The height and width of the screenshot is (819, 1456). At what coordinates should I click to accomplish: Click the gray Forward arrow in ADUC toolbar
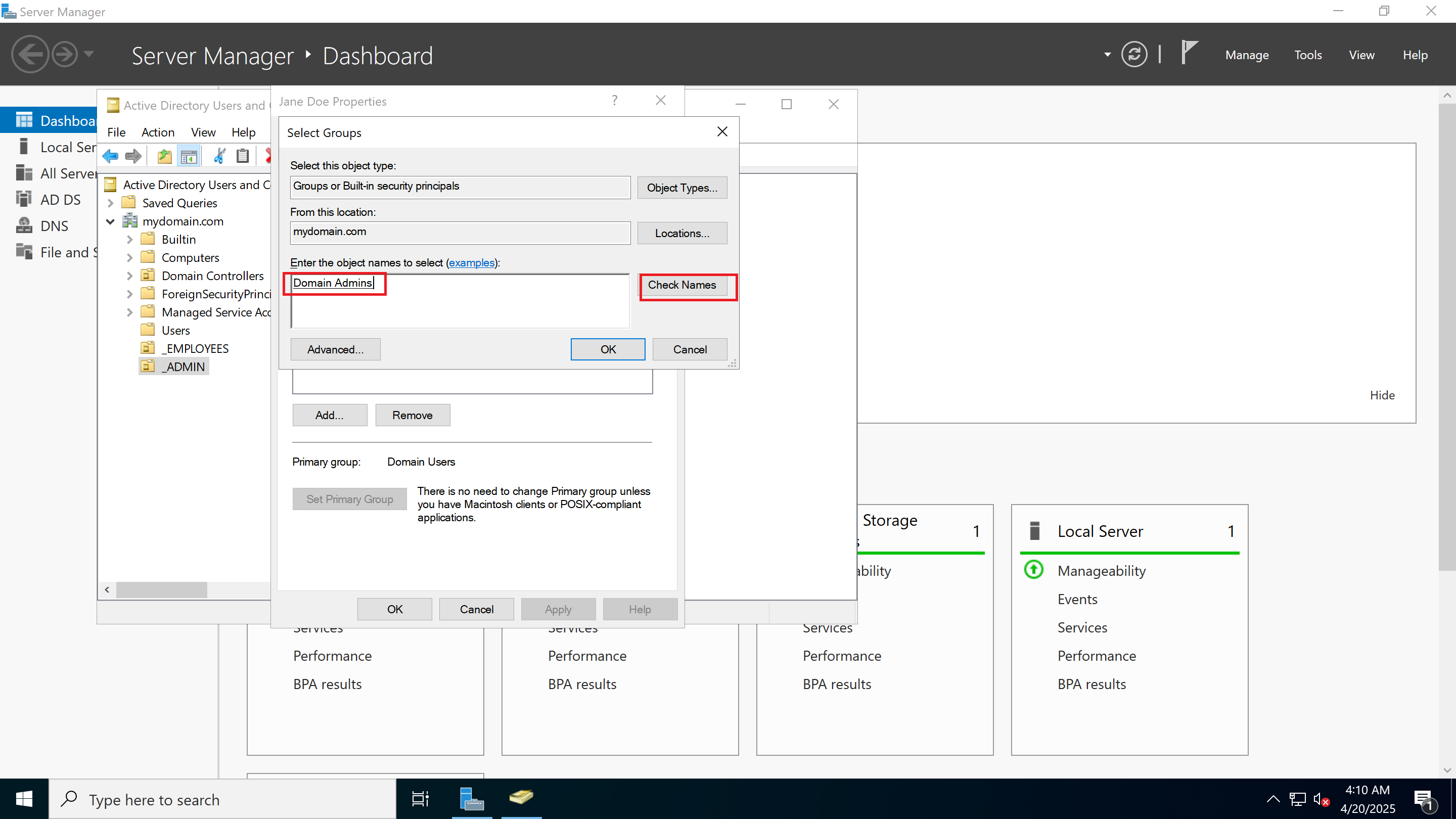pyautogui.click(x=133, y=156)
